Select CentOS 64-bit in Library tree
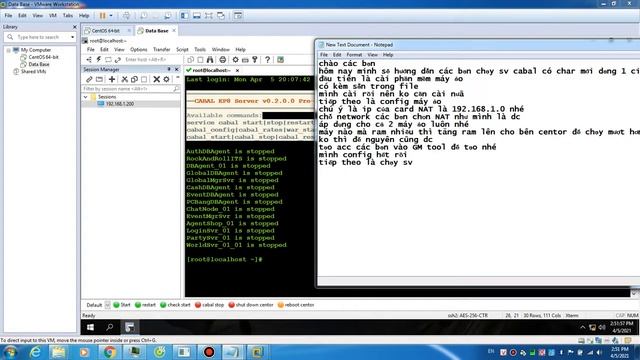Screen dimensions: 640x360 pyautogui.click(x=43, y=57)
